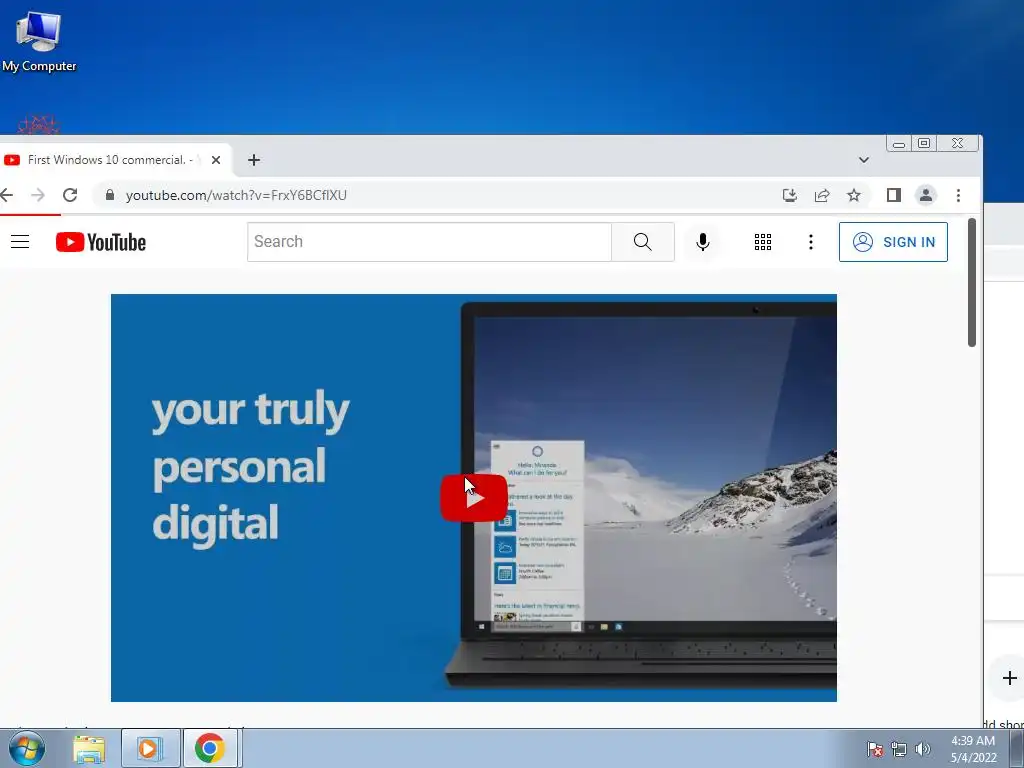Open Chrome three-dot customize menu
Image resolution: width=1024 pixels, height=768 pixels.
[x=958, y=195]
